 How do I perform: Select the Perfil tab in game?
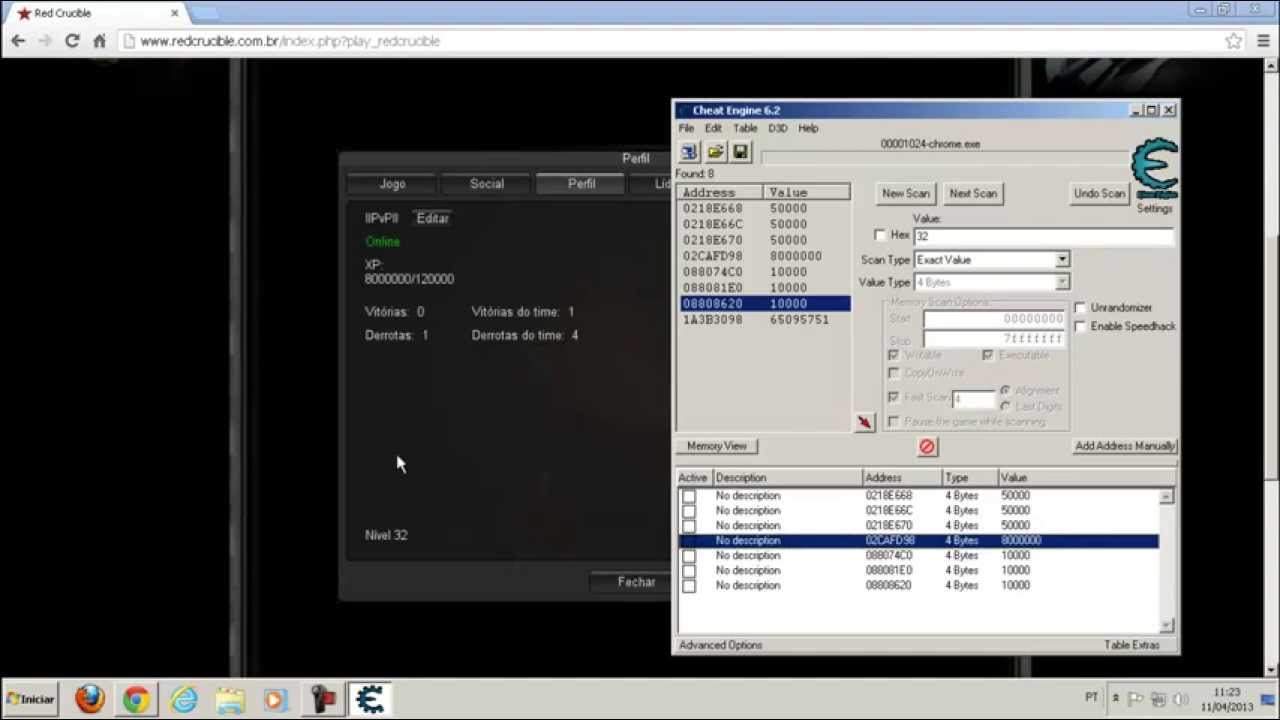tap(581, 184)
